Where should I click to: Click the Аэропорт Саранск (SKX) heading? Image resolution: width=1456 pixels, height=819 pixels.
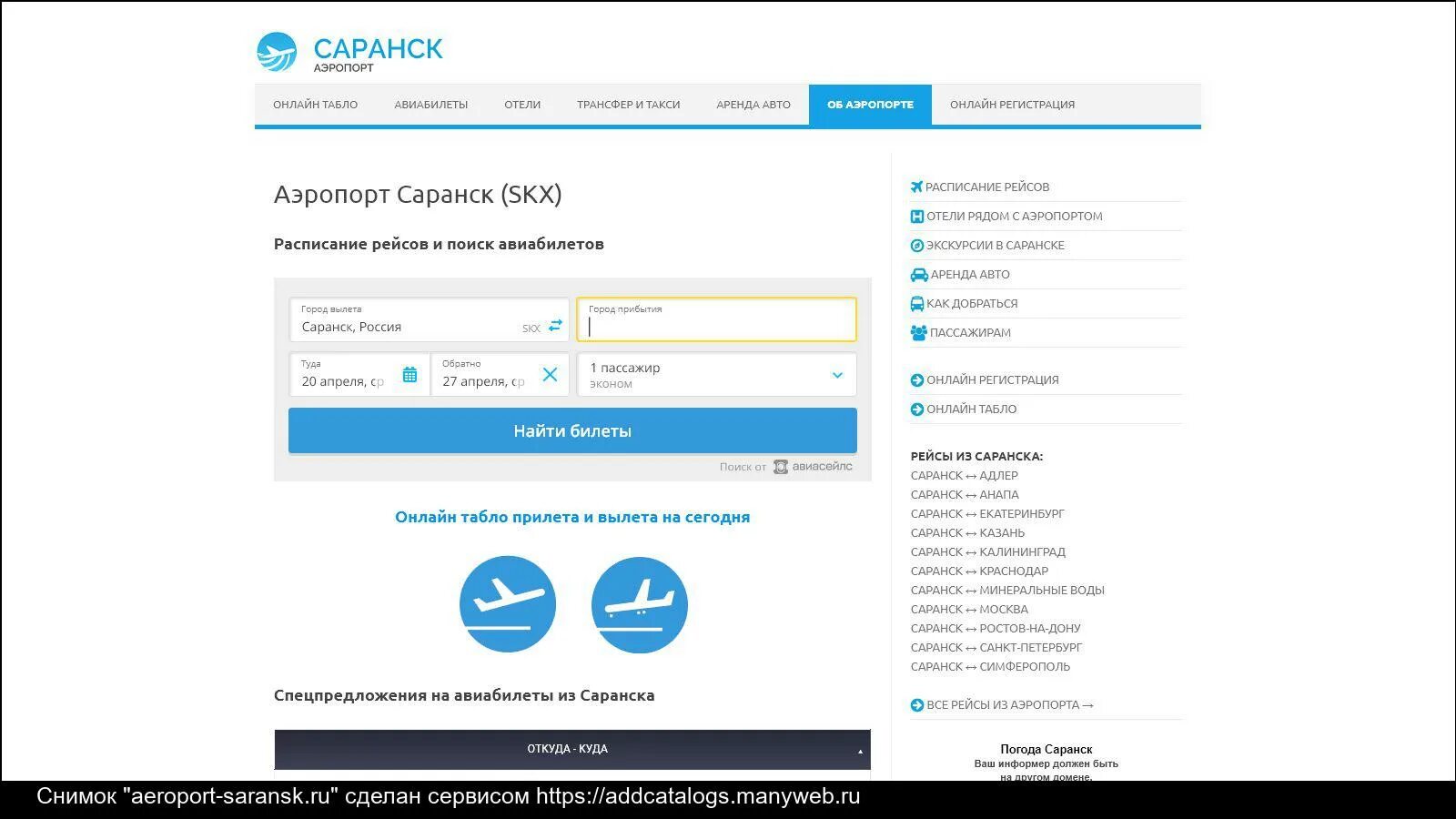[418, 195]
